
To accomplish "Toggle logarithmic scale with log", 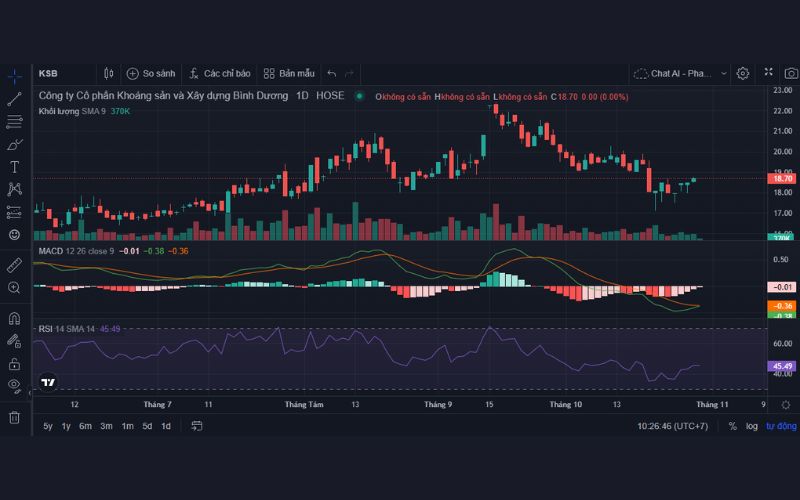I will coord(751,426).
